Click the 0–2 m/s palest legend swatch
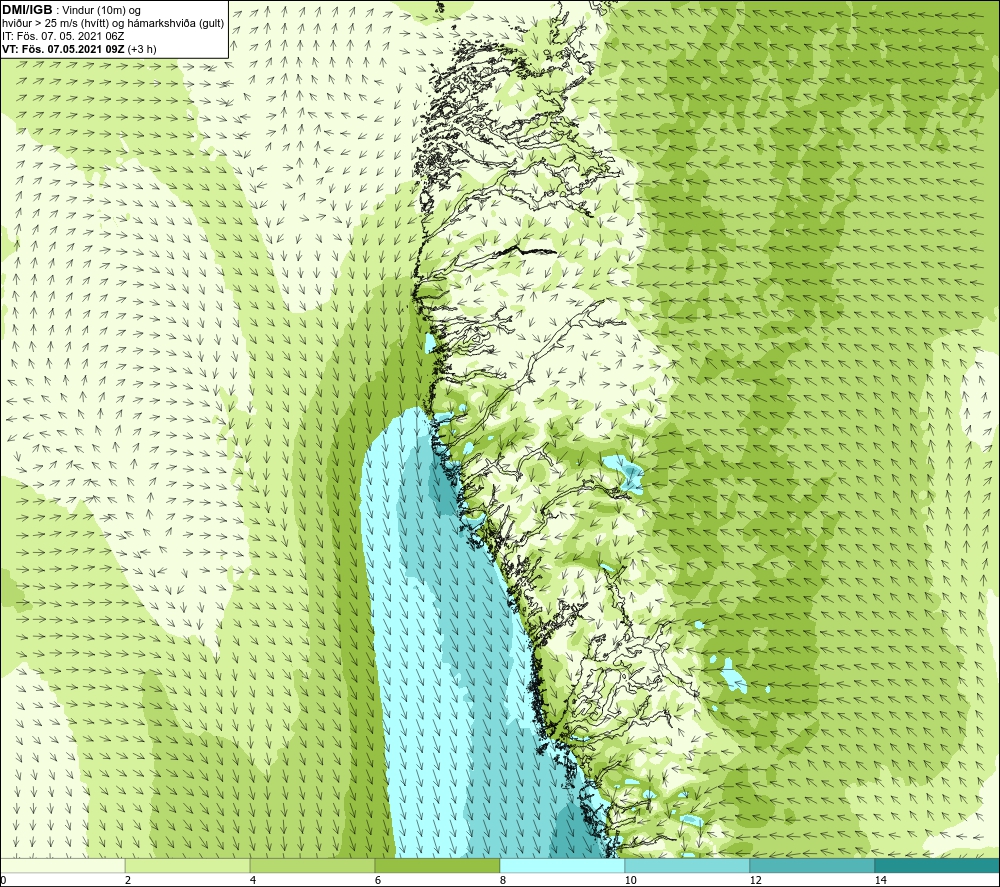1000x887 pixels. pos(62,865)
